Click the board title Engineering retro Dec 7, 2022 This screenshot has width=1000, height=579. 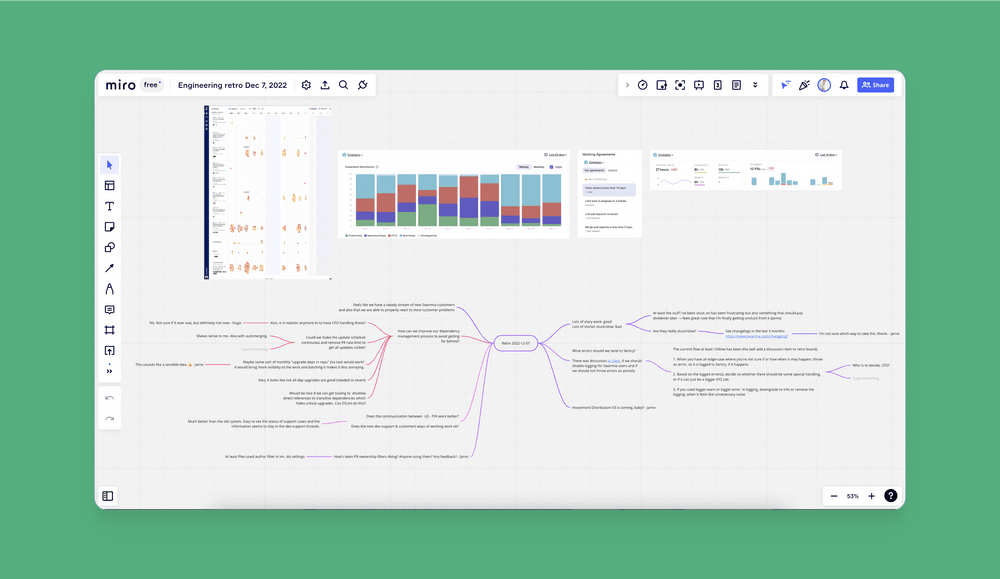coord(232,85)
